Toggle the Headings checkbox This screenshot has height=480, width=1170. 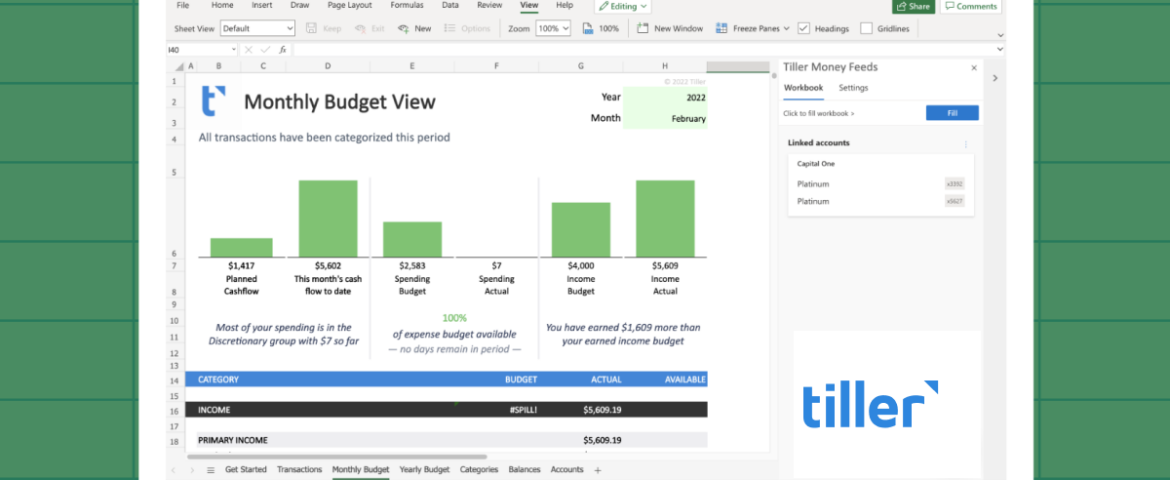coord(804,28)
